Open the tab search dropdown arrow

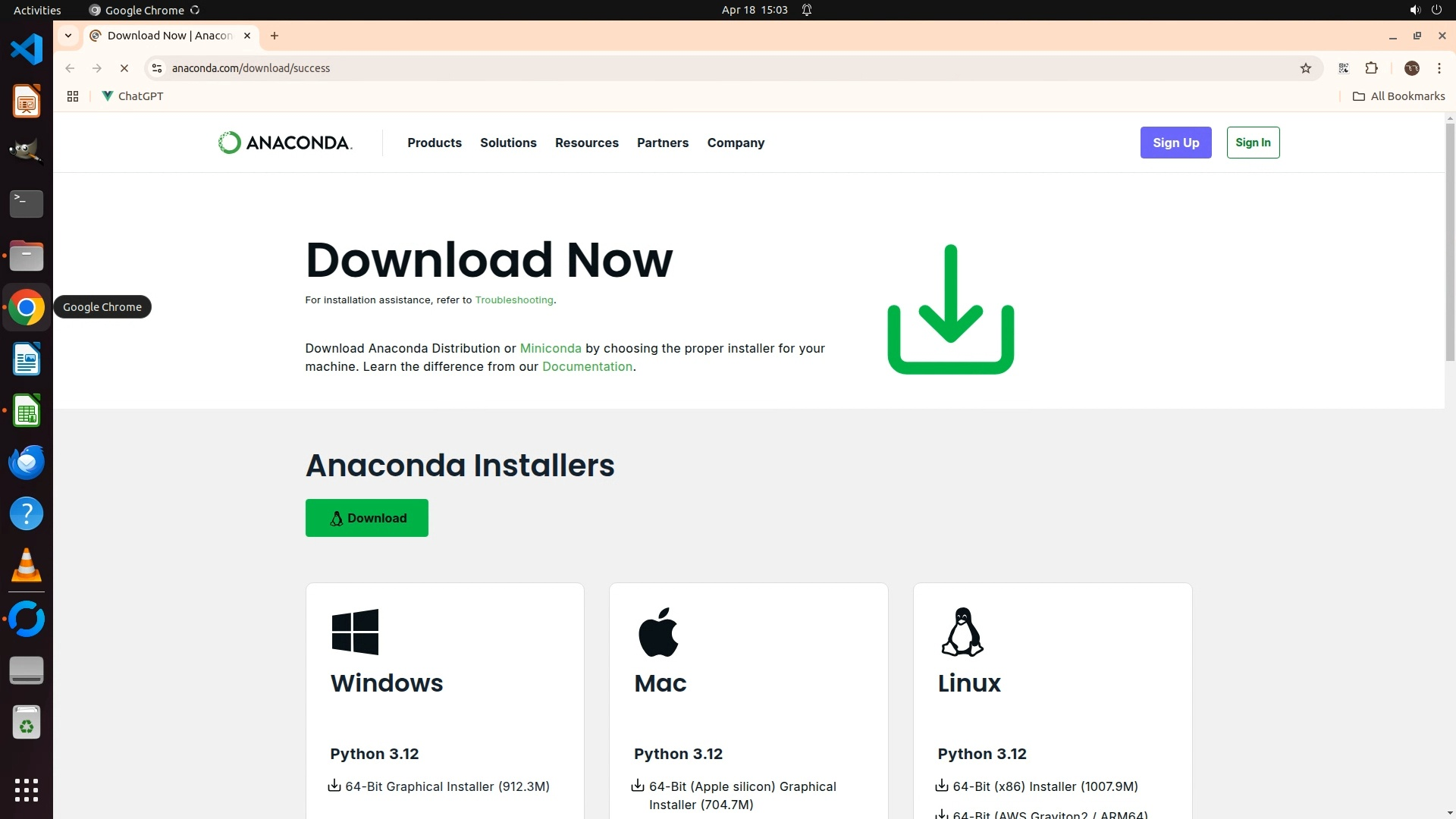(x=68, y=36)
